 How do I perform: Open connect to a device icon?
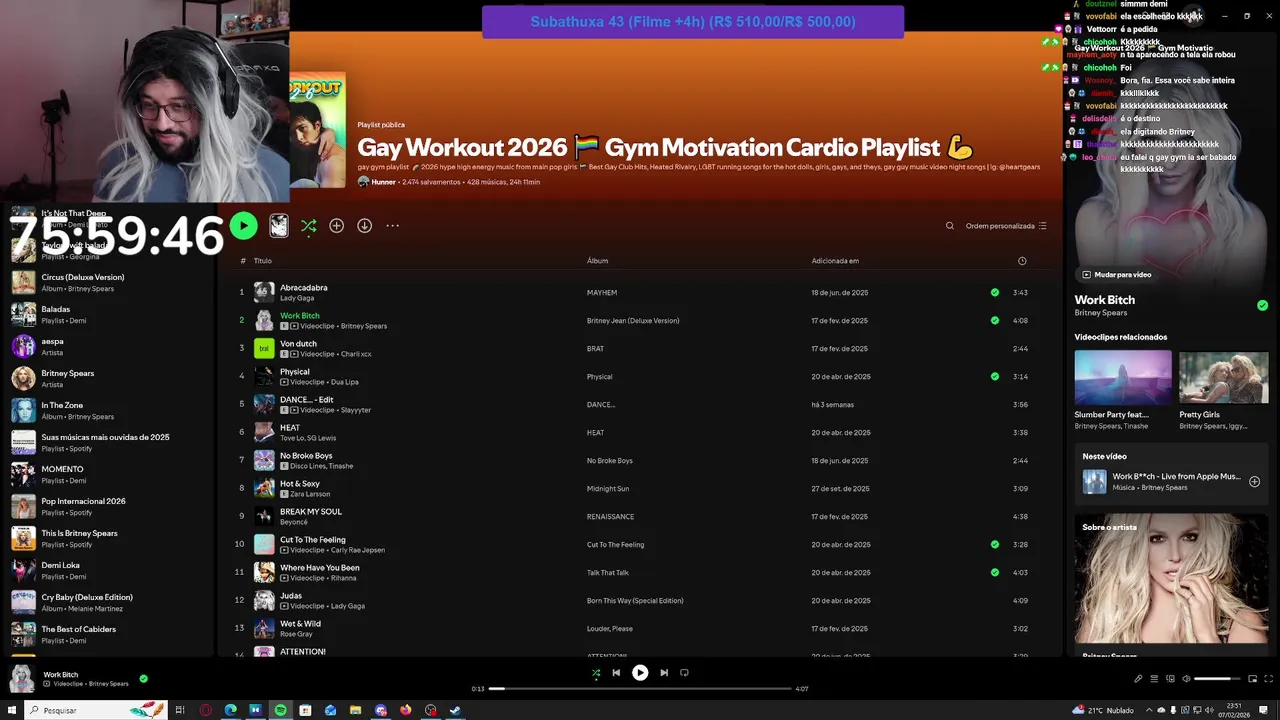click(x=1170, y=679)
